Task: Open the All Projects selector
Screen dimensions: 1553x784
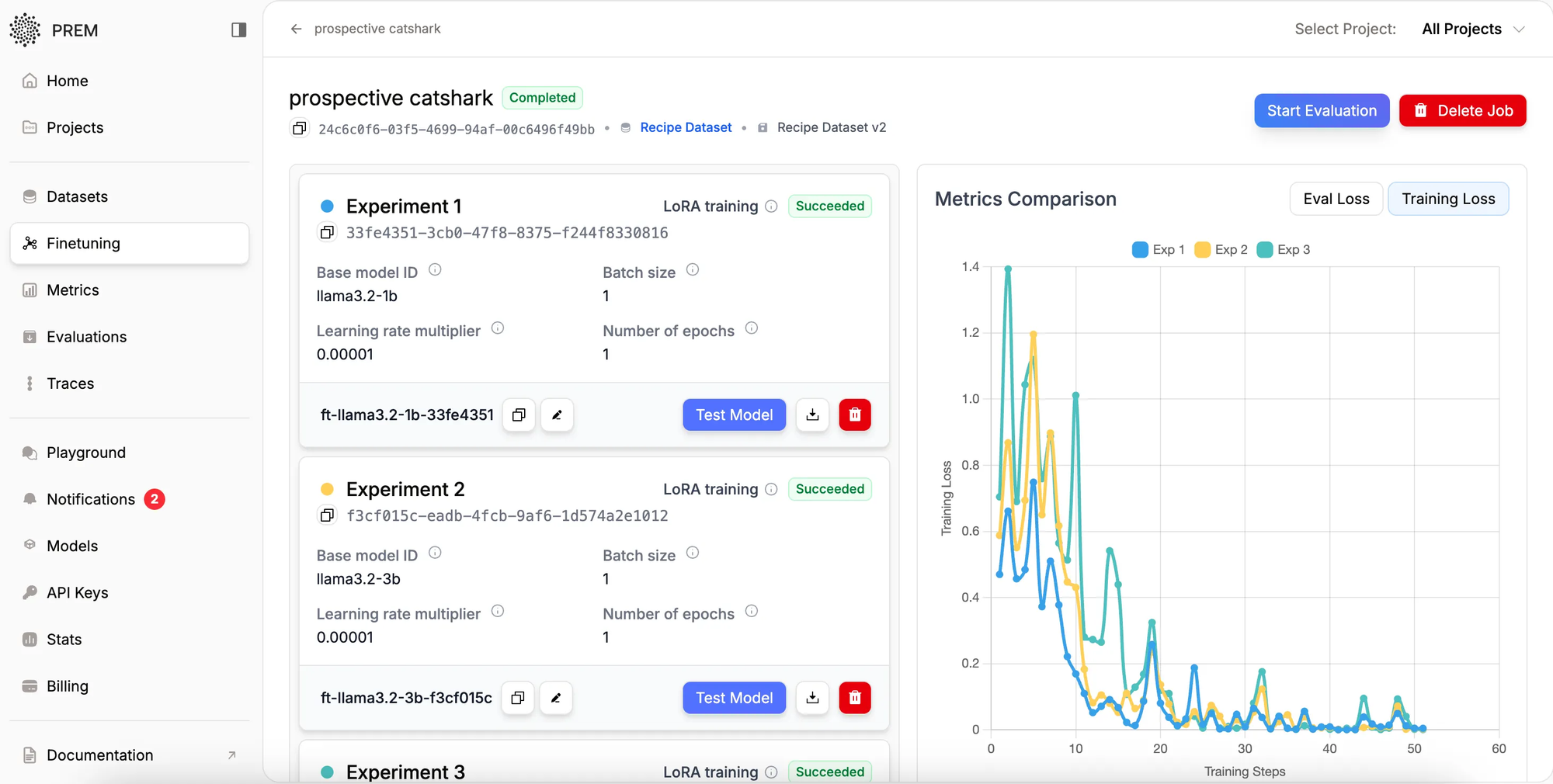Action: (1472, 29)
